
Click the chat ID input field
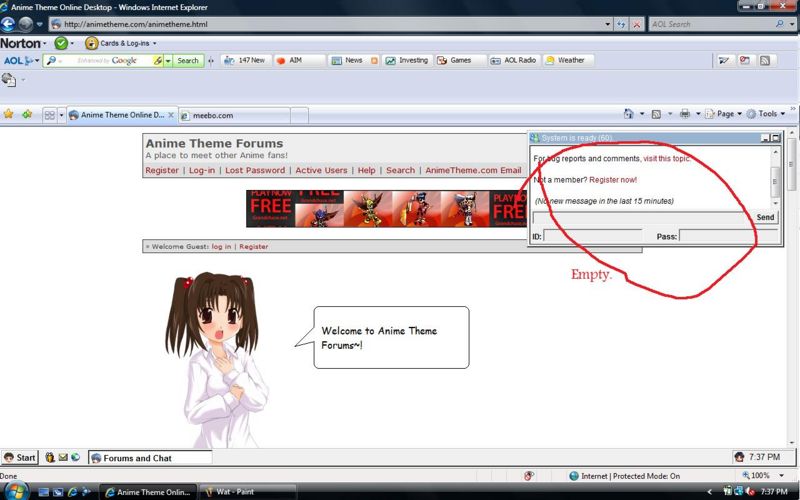(592, 237)
